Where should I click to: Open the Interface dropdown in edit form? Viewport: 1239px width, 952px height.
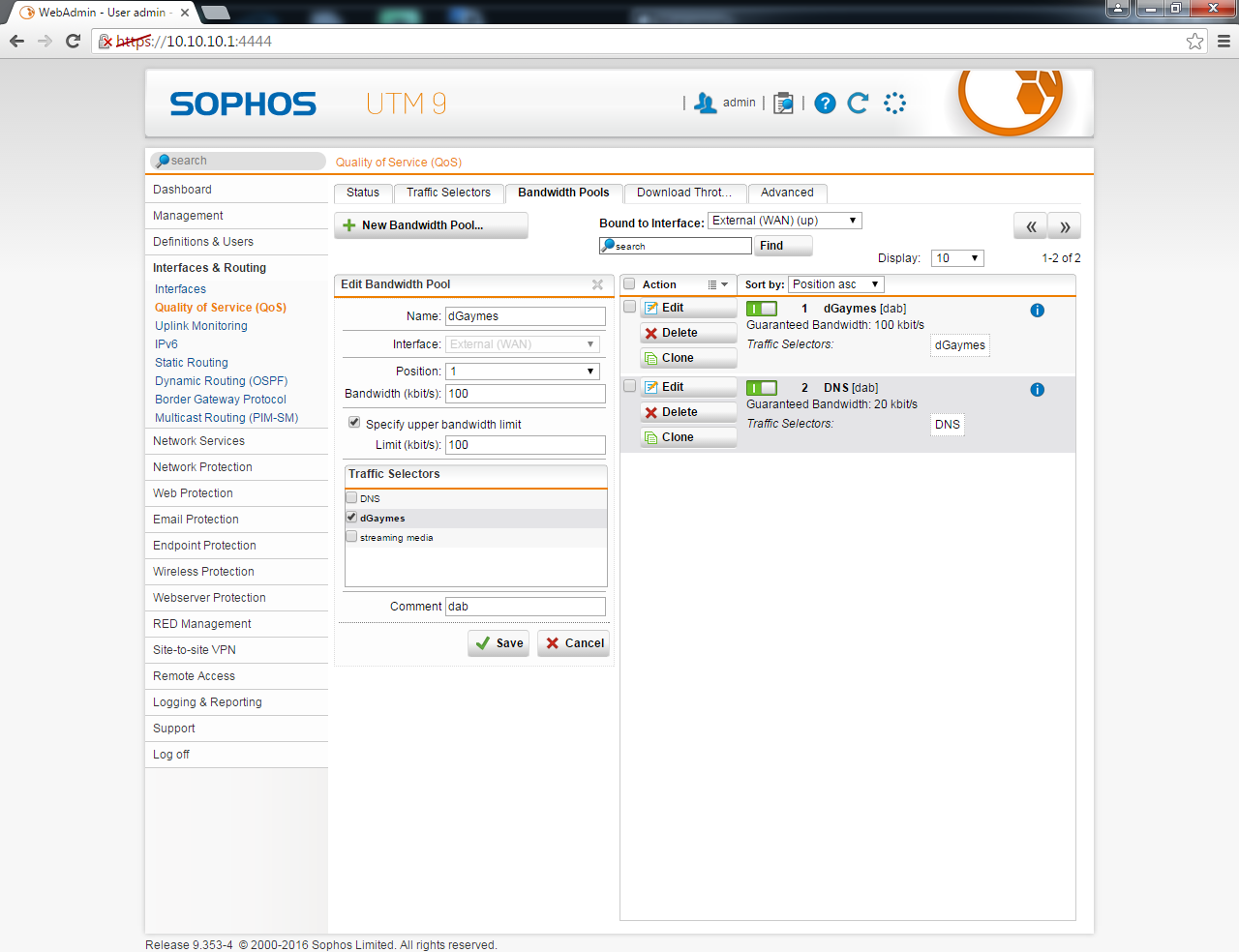(523, 344)
